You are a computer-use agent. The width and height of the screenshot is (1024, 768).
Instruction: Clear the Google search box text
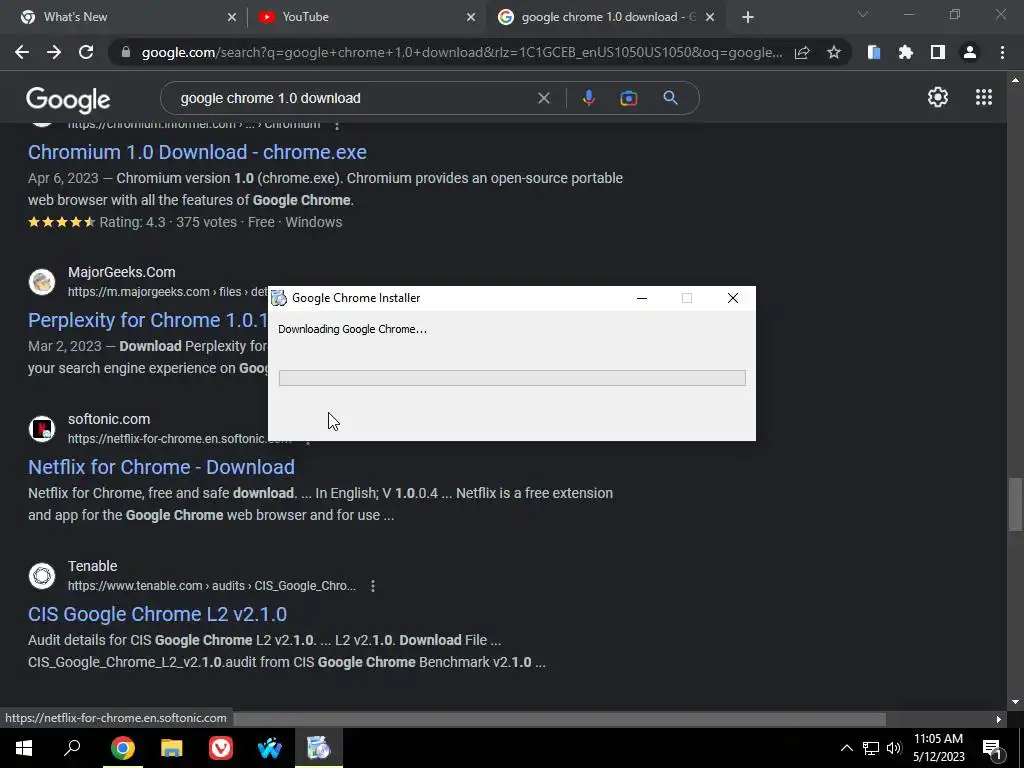pyautogui.click(x=543, y=98)
